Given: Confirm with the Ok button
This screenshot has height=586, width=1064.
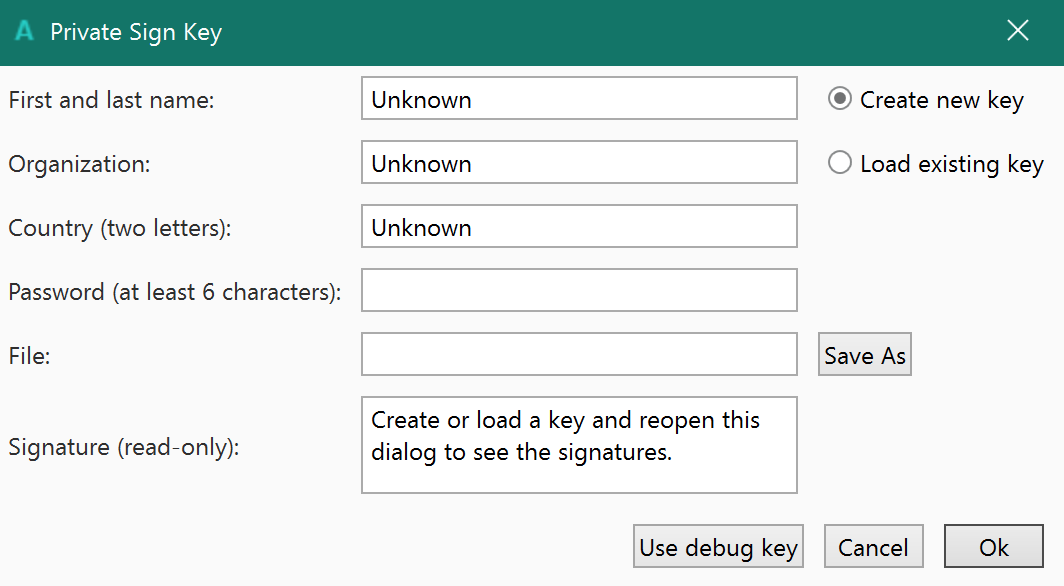Looking at the screenshot, I should pos(994,547).
